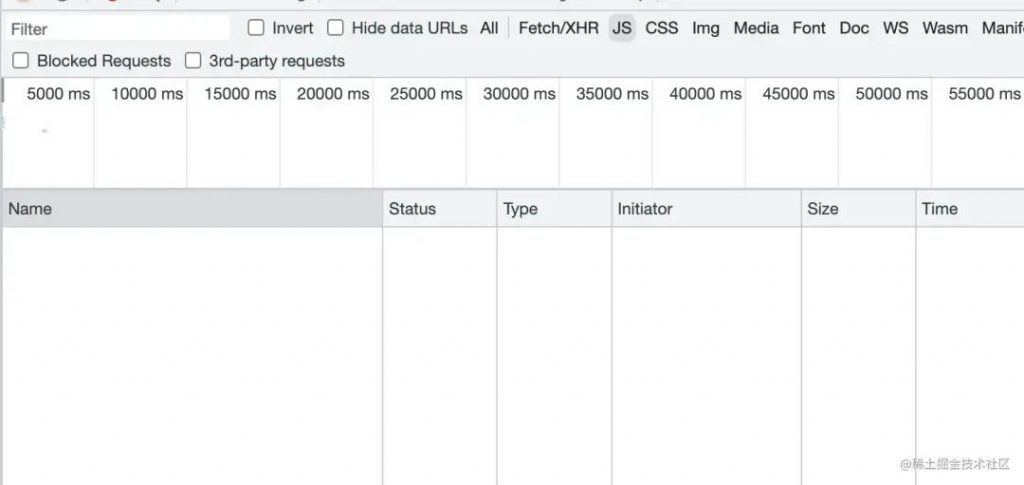Viewport: 1024px width, 485px height.
Task: Enable the Invert checkbox
Action: [256, 28]
